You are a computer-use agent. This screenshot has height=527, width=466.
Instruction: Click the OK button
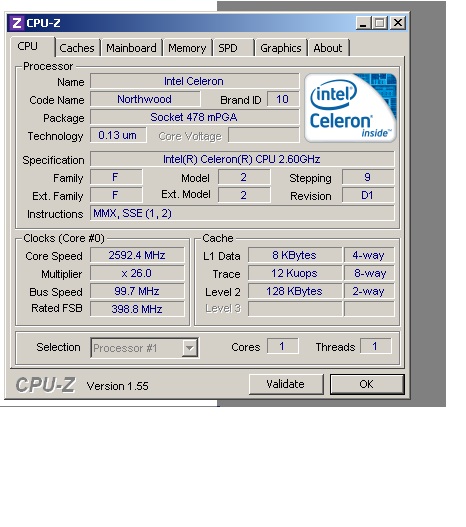[x=367, y=384]
